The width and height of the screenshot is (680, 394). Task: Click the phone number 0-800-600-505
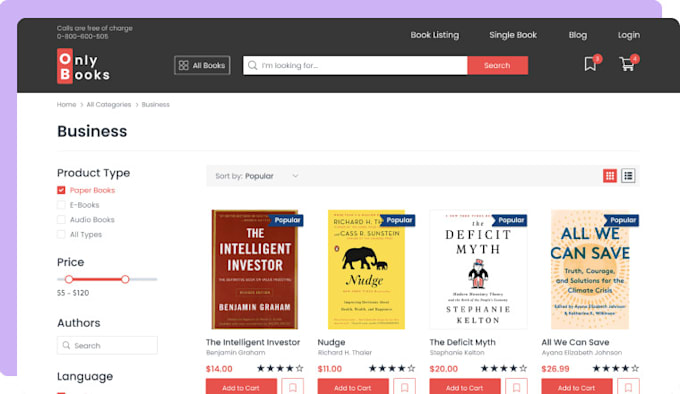coord(82,37)
